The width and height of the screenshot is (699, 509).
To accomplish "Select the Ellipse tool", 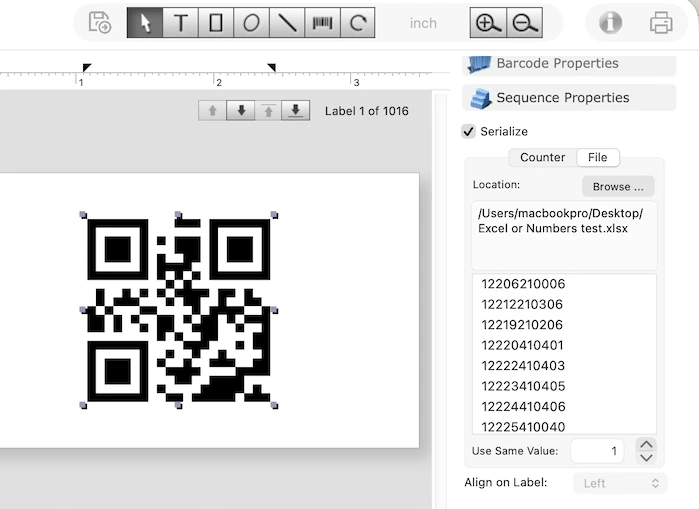I will pyautogui.click(x=251, y=23).
